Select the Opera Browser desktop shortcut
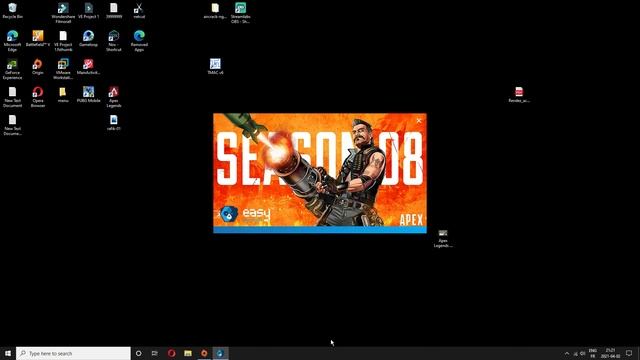The image size is (640, 360). (38, 97)
